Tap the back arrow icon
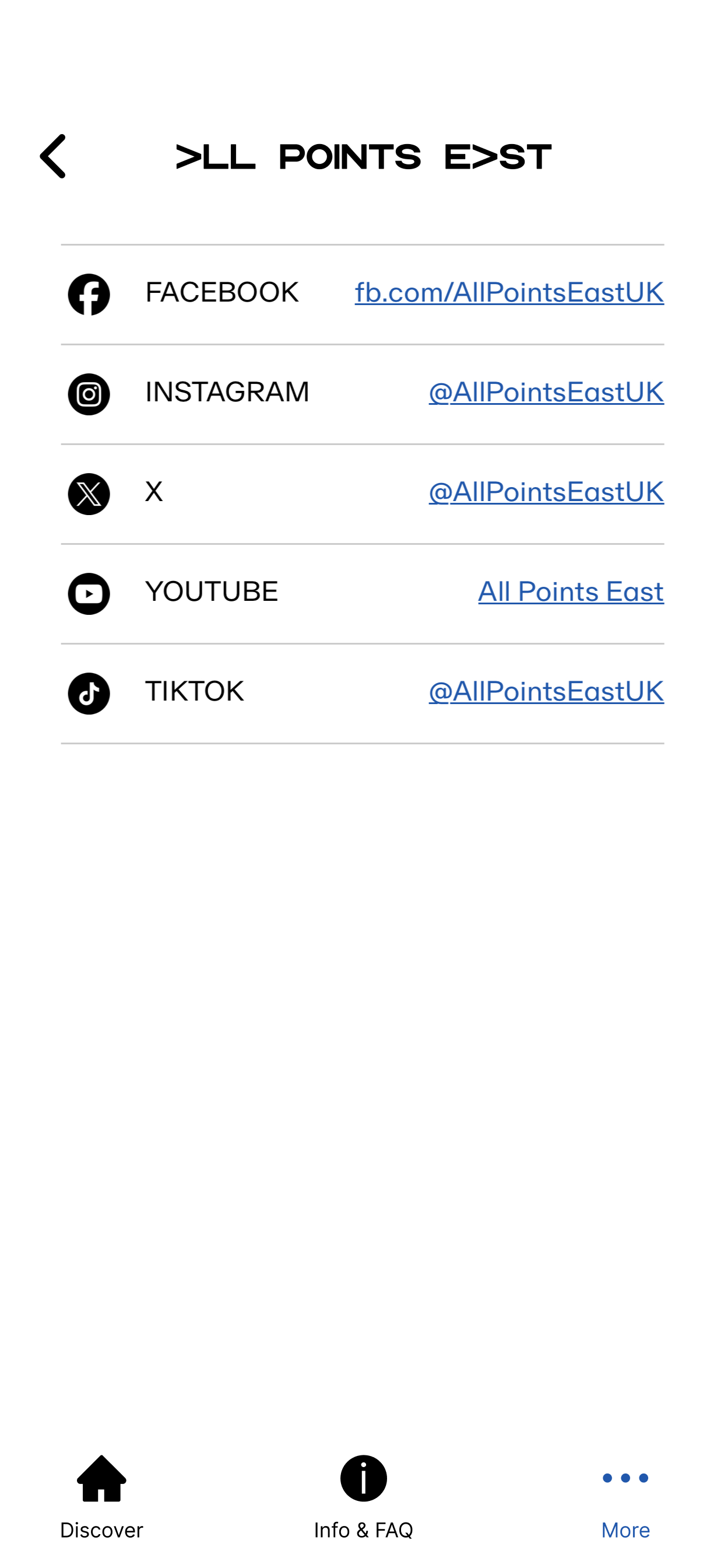This screenshot has height=1568, width=724. pyautogui.click(x=53, y=156)
